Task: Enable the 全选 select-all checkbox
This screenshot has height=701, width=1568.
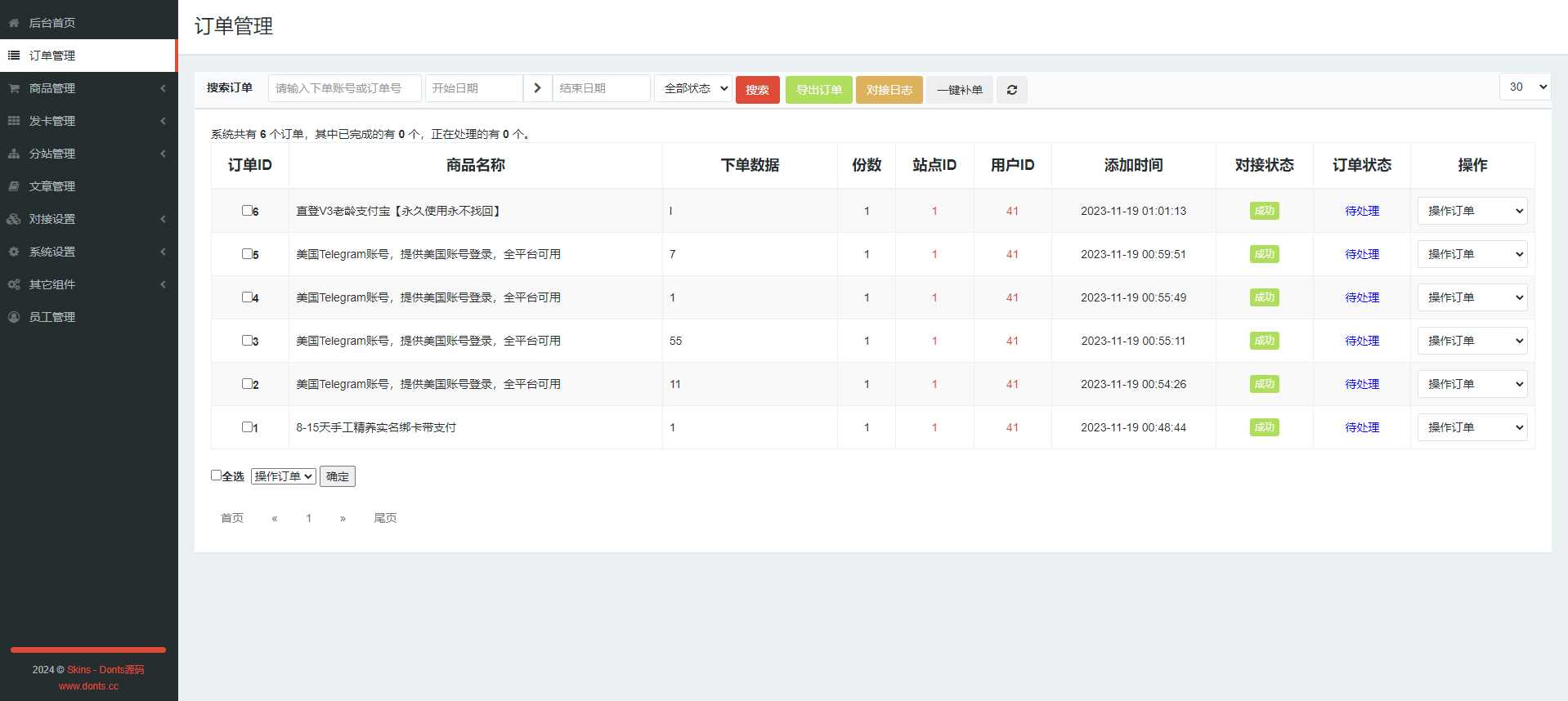Action: [216, 475]
